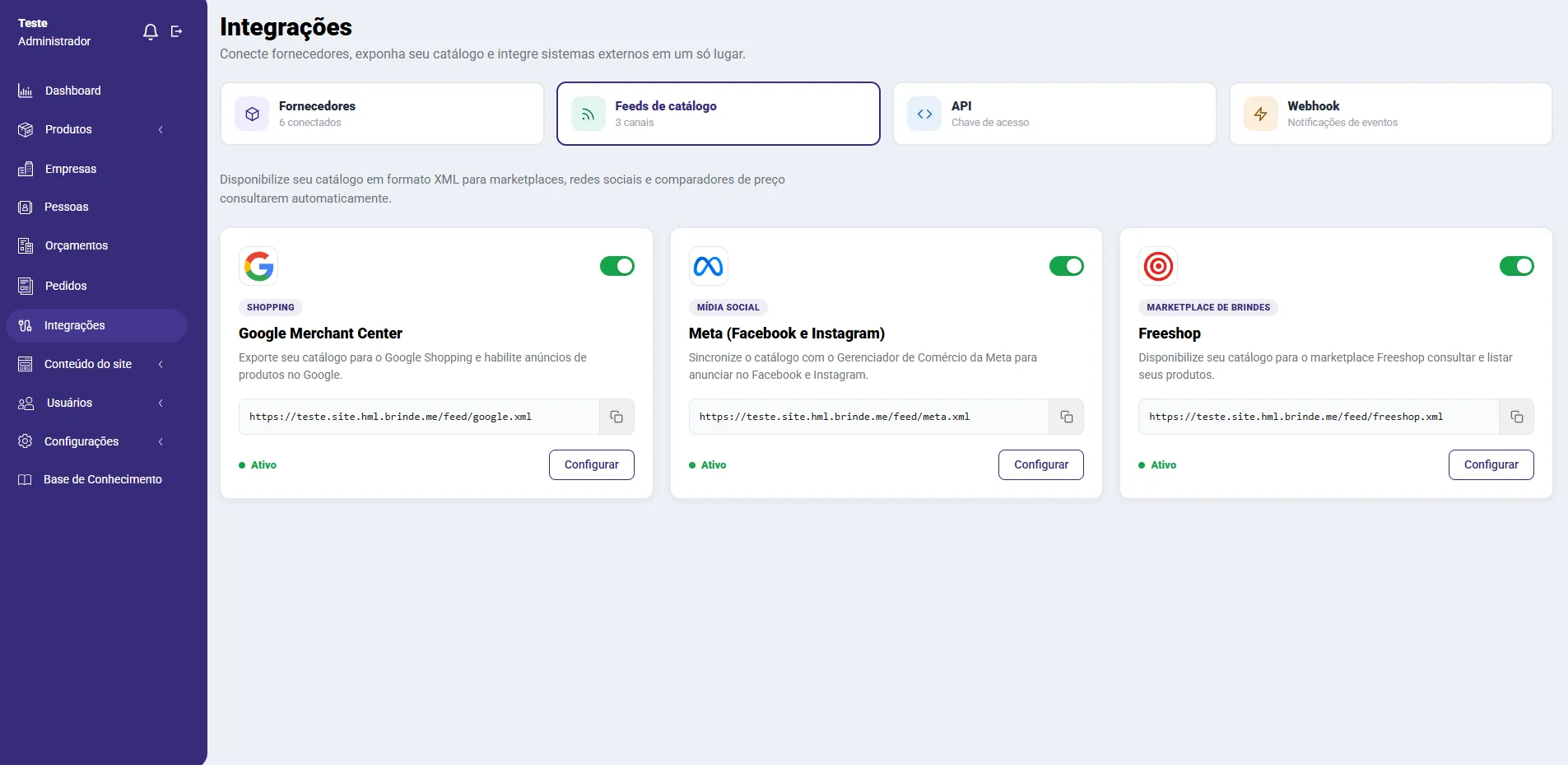1568x765 pixels.
Task: Open Pedidos from the sidebar
Action: click(x=96, y=286)
